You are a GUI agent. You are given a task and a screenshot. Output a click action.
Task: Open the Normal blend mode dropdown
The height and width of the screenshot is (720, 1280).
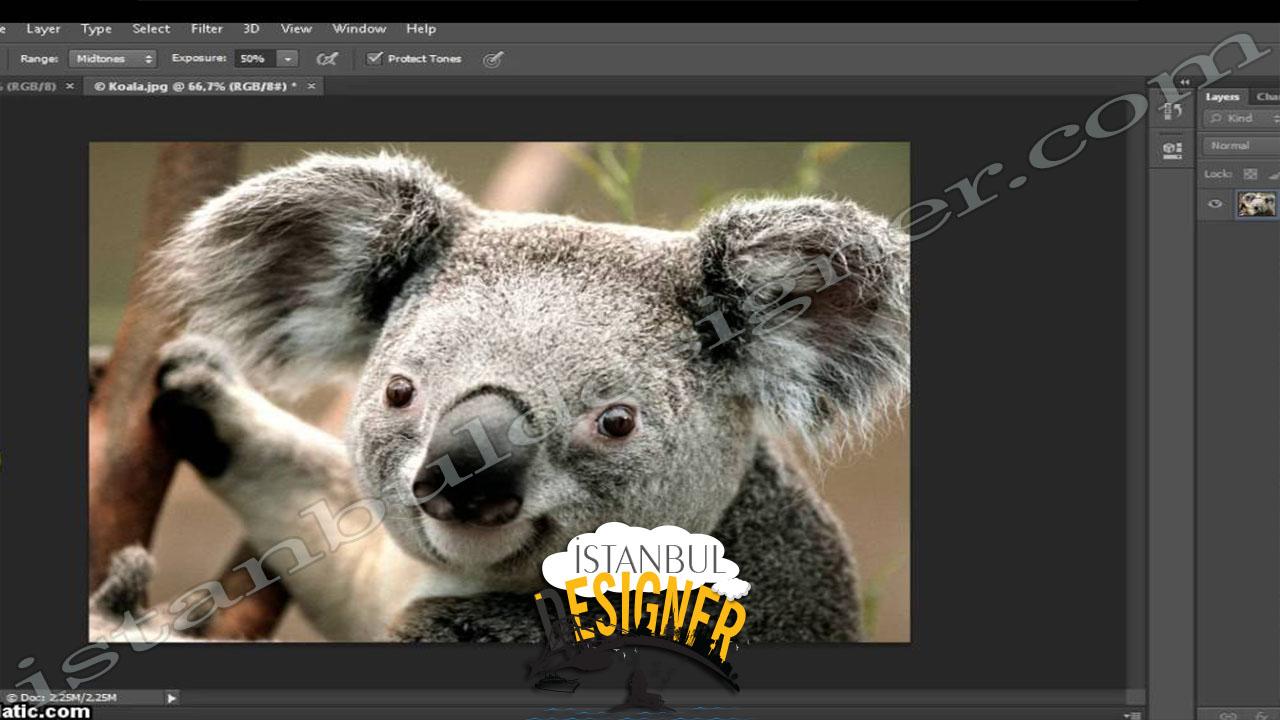[1242, 146]
